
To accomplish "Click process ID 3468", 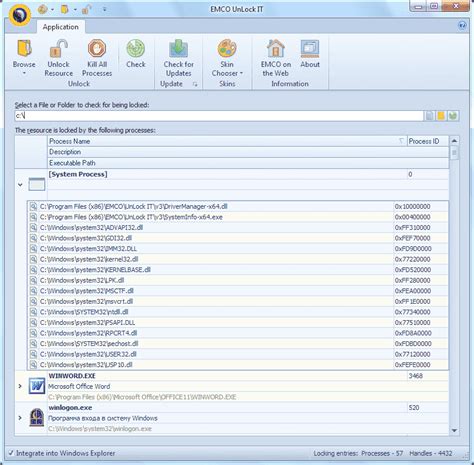I will point(416,376).
